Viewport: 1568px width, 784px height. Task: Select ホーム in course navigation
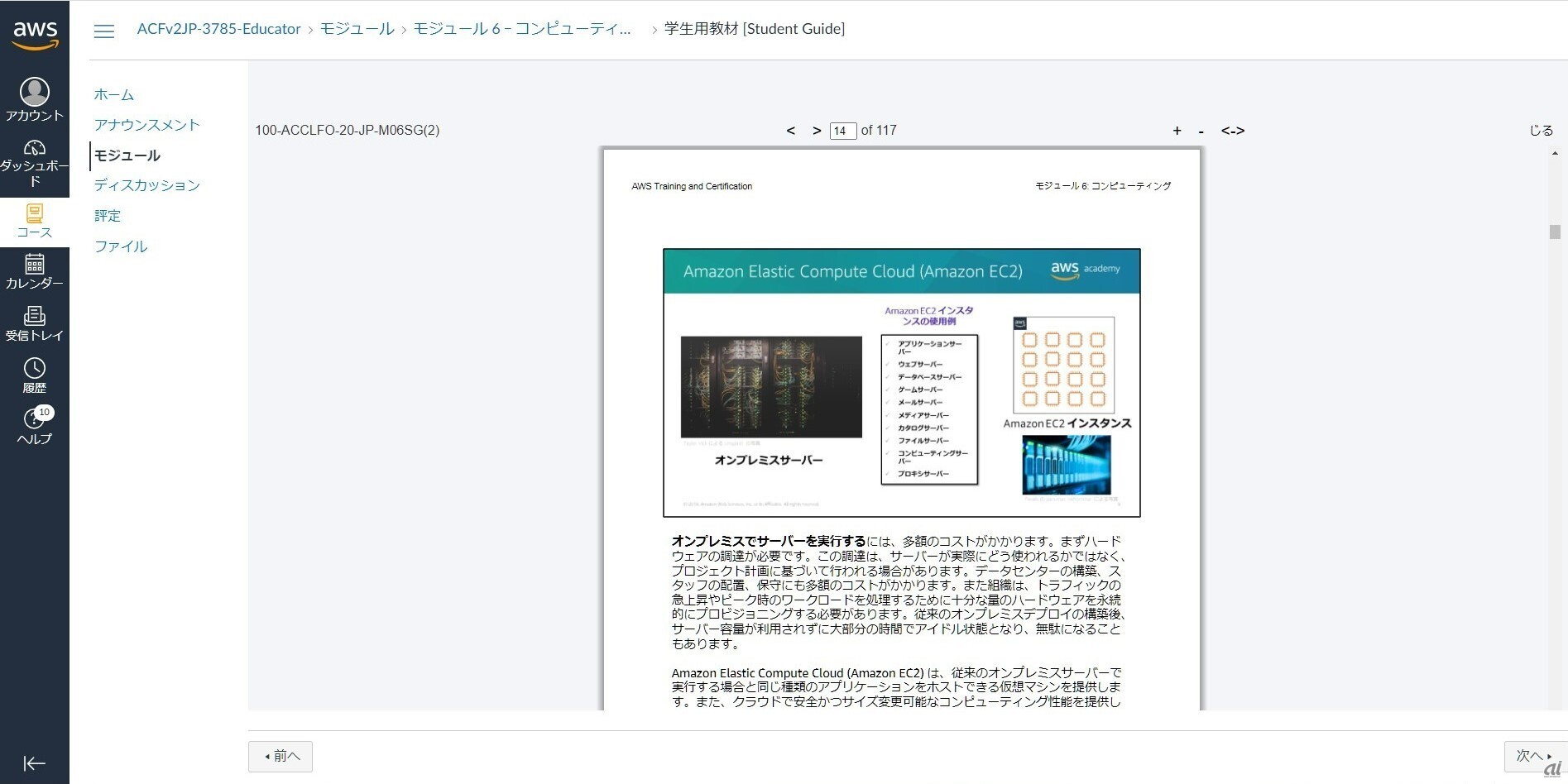[x=114, y=94]
